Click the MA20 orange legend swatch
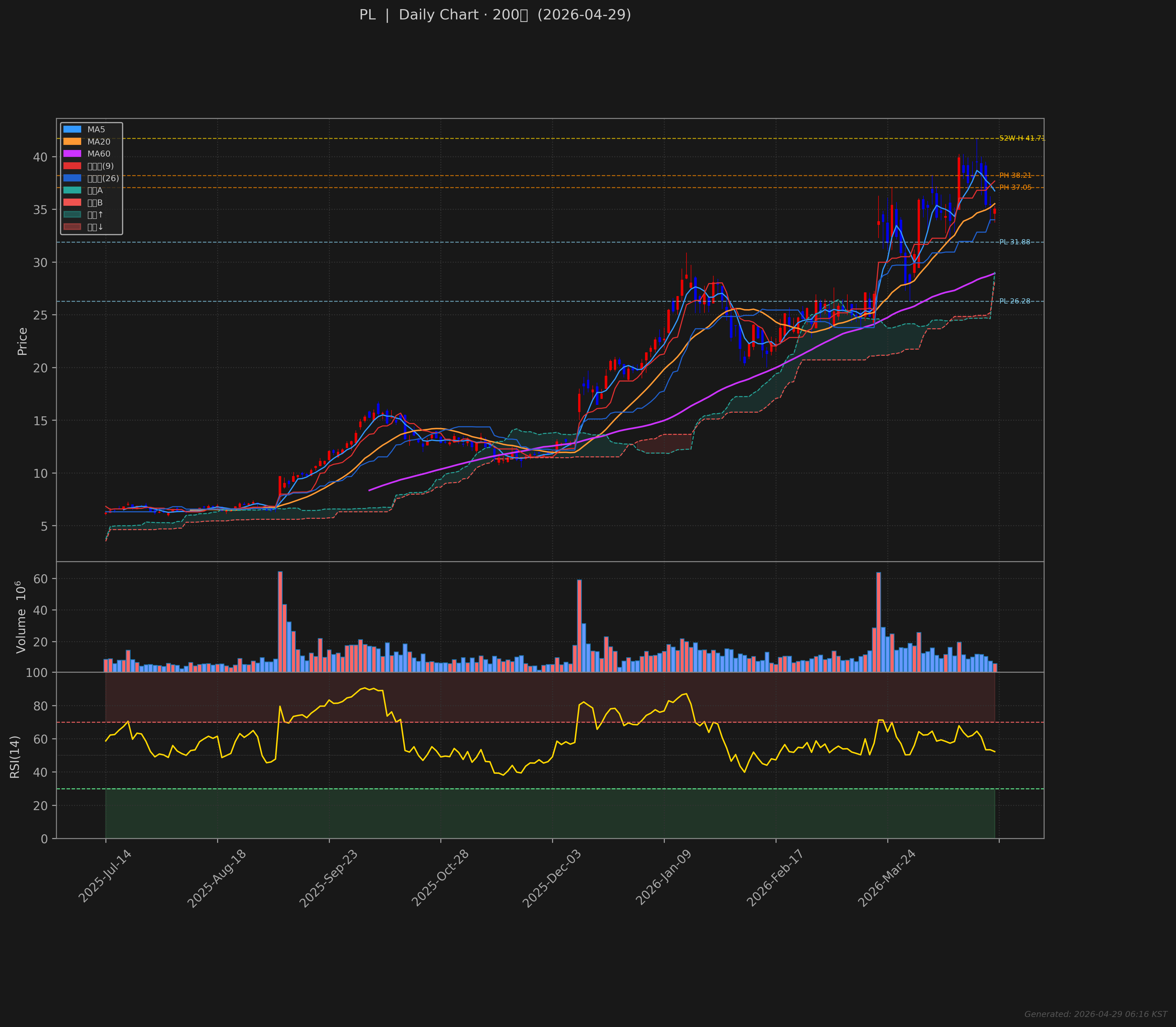Screen dimensions: 1176x1027 [x=72, y=141]
